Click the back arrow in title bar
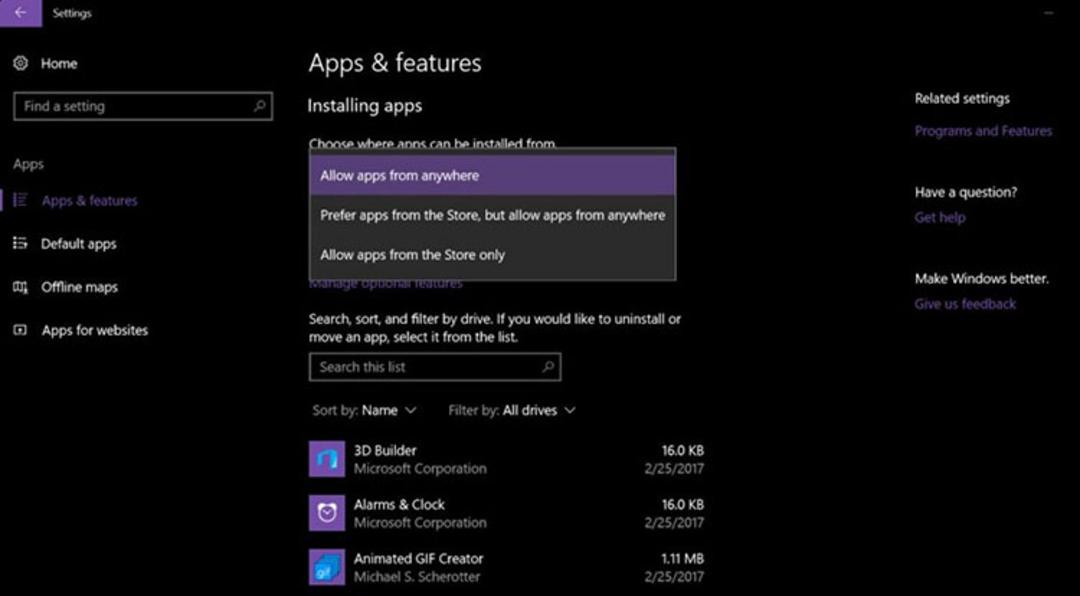Screen dimensions: 1080x596 pos(21,13)
